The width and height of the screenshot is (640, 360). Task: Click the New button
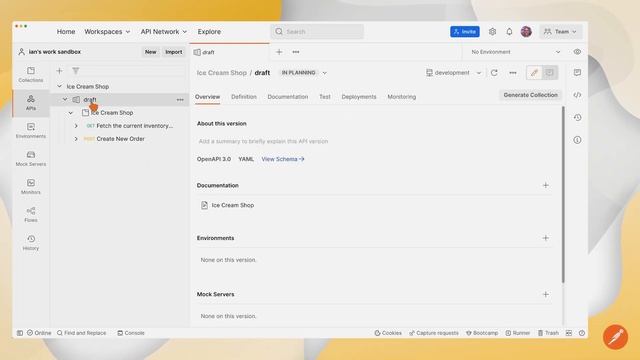click(x=150, y=52)
